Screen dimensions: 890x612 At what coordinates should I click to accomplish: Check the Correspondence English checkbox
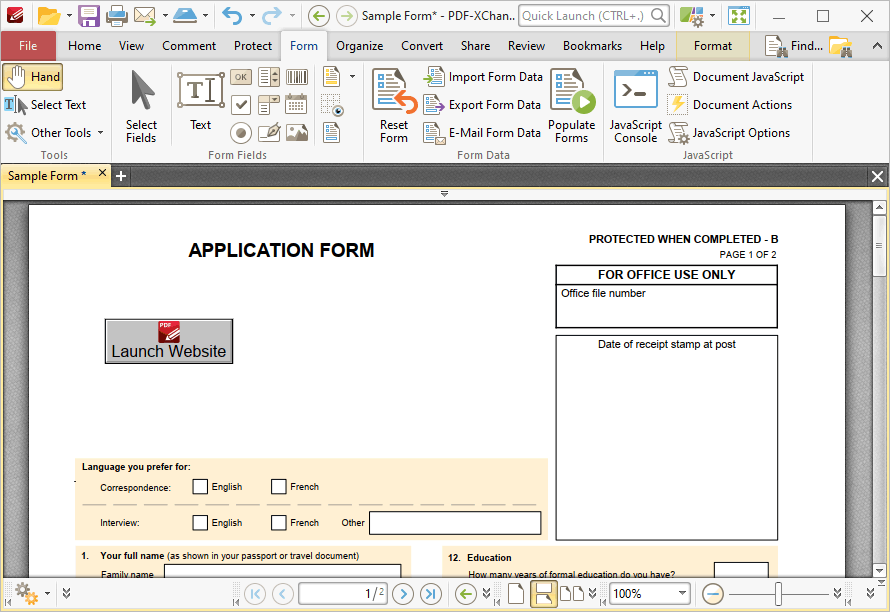pyautogui.click(x=200, y=487)
